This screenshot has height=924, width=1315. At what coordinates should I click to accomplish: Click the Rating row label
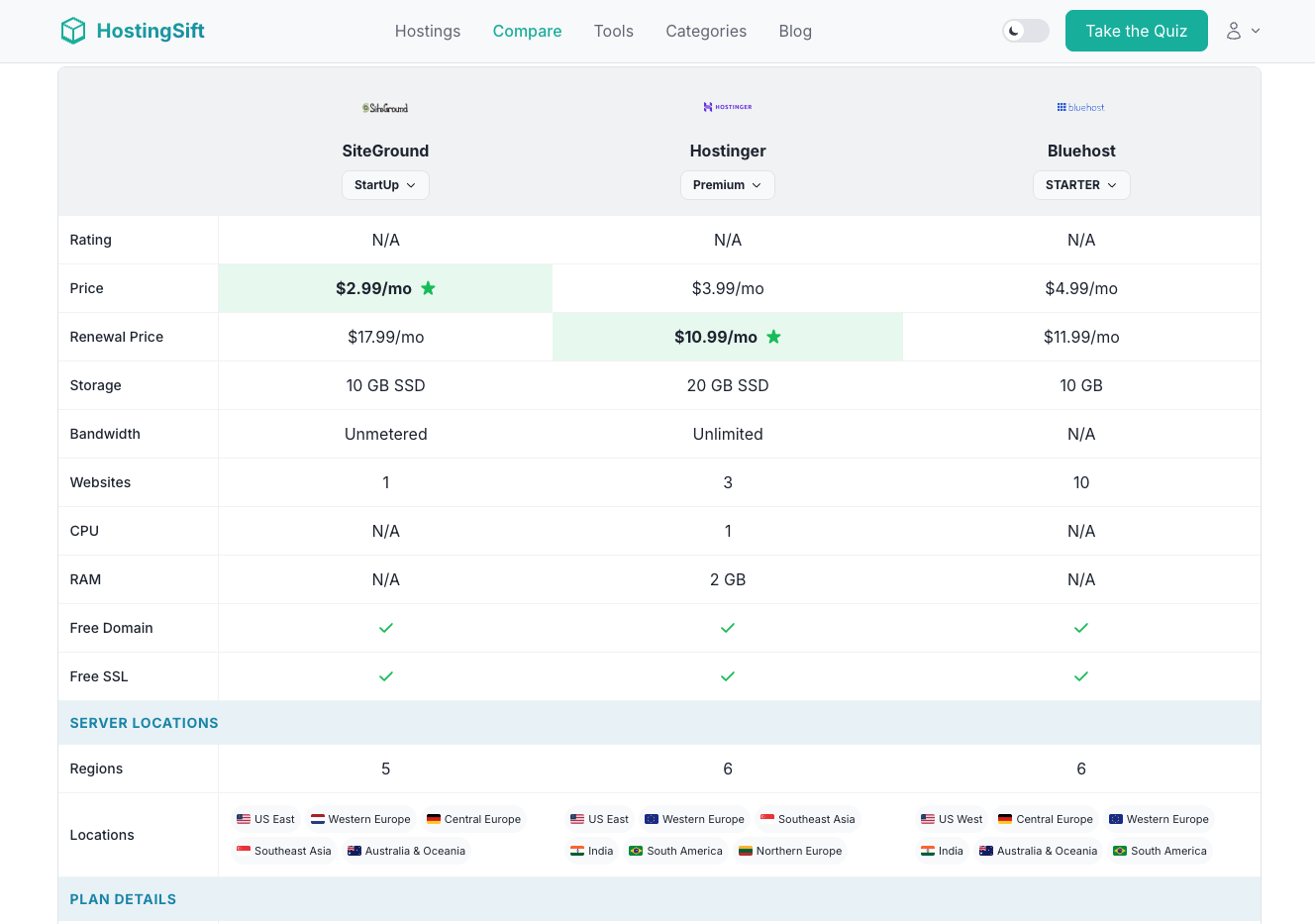(90, 240)
